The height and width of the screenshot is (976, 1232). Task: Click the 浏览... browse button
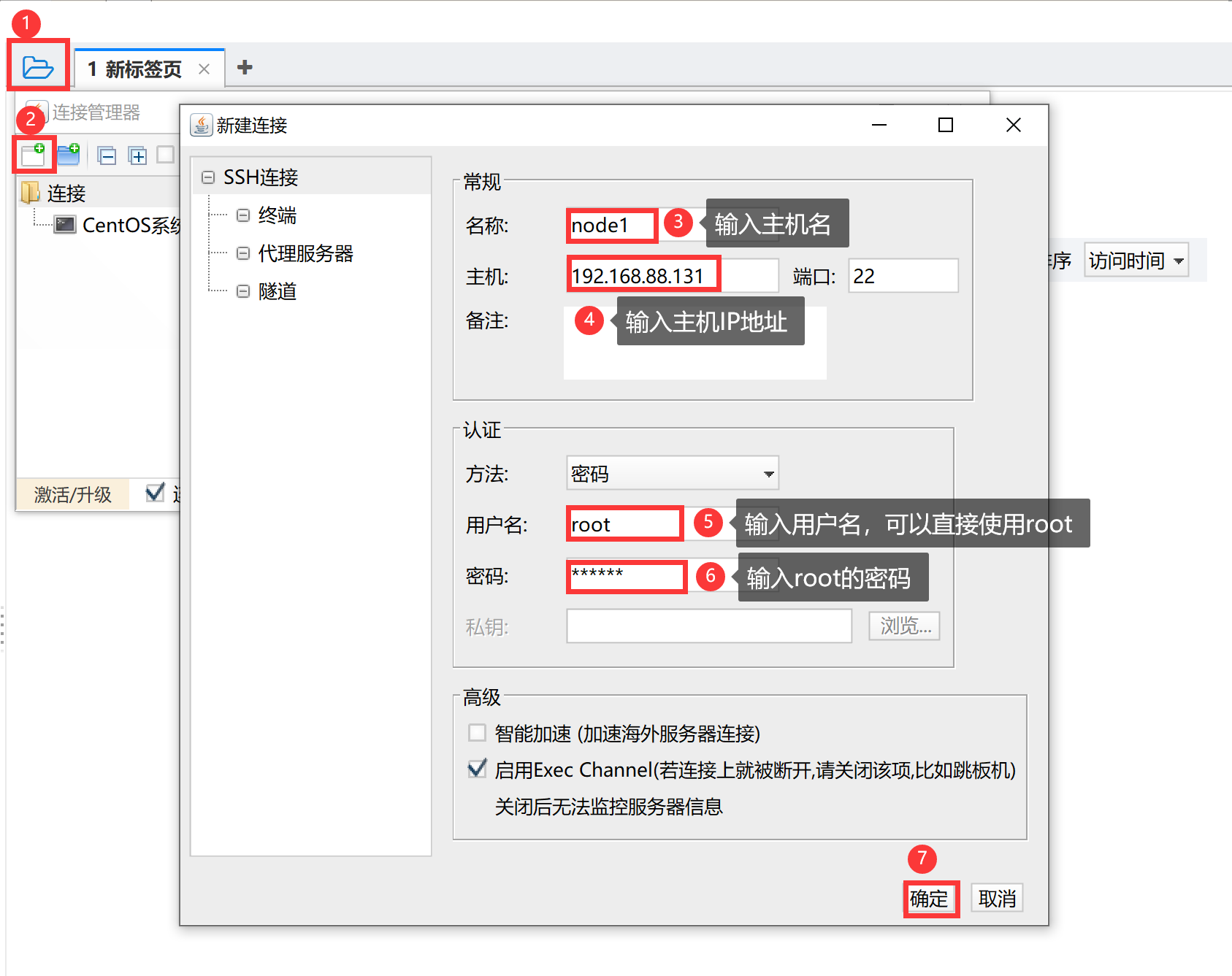(x=904, y=626)
